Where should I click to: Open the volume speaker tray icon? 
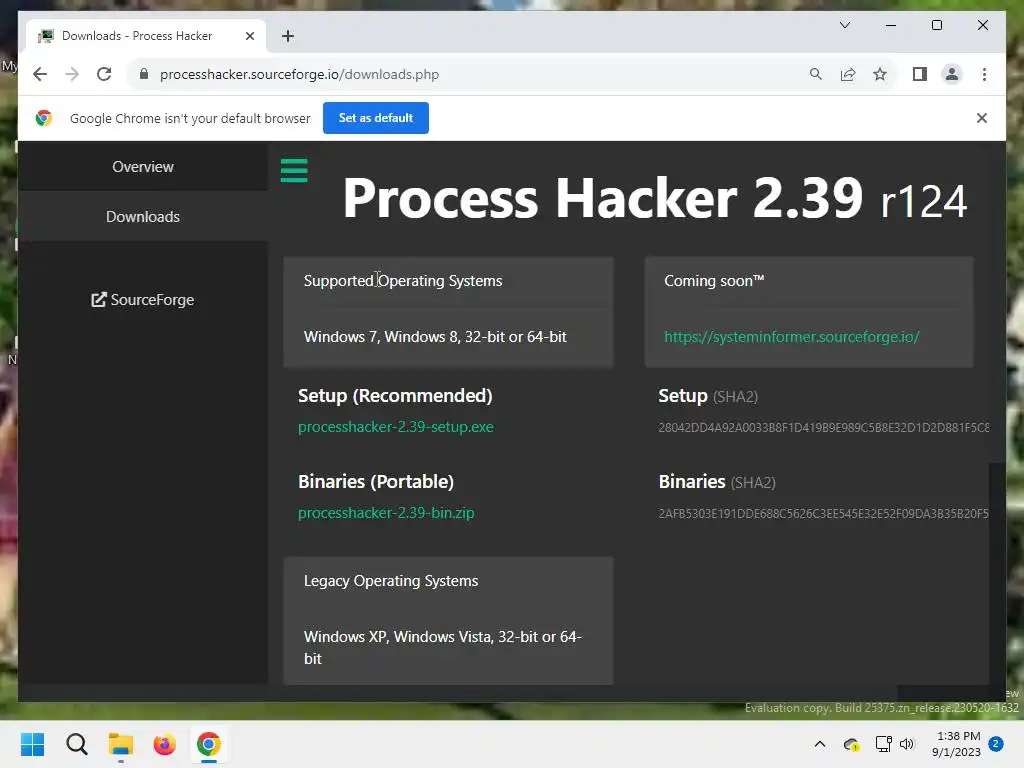coord(906,744)
